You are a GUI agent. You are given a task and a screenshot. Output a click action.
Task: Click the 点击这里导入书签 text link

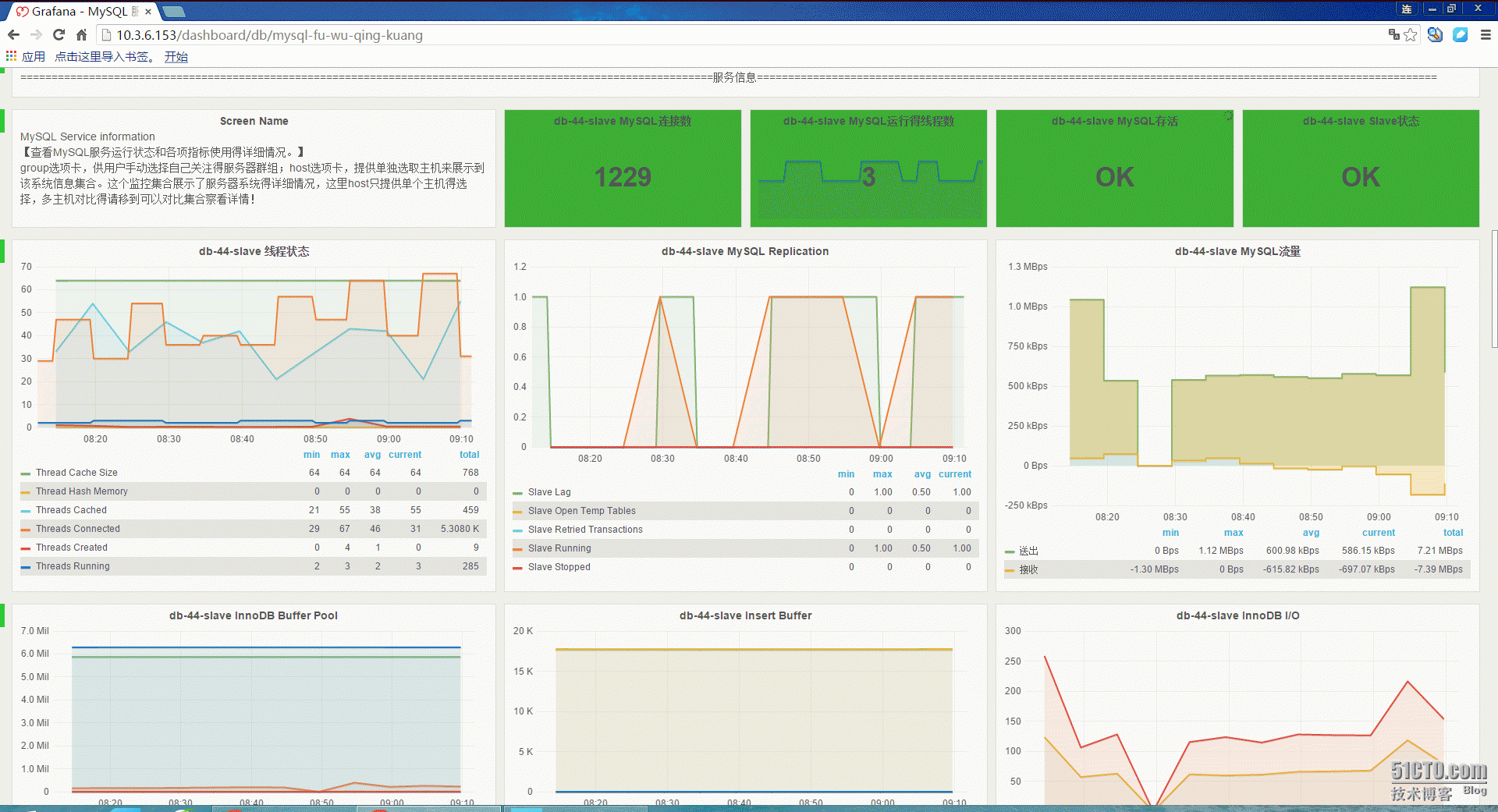(x=105, y=57)
